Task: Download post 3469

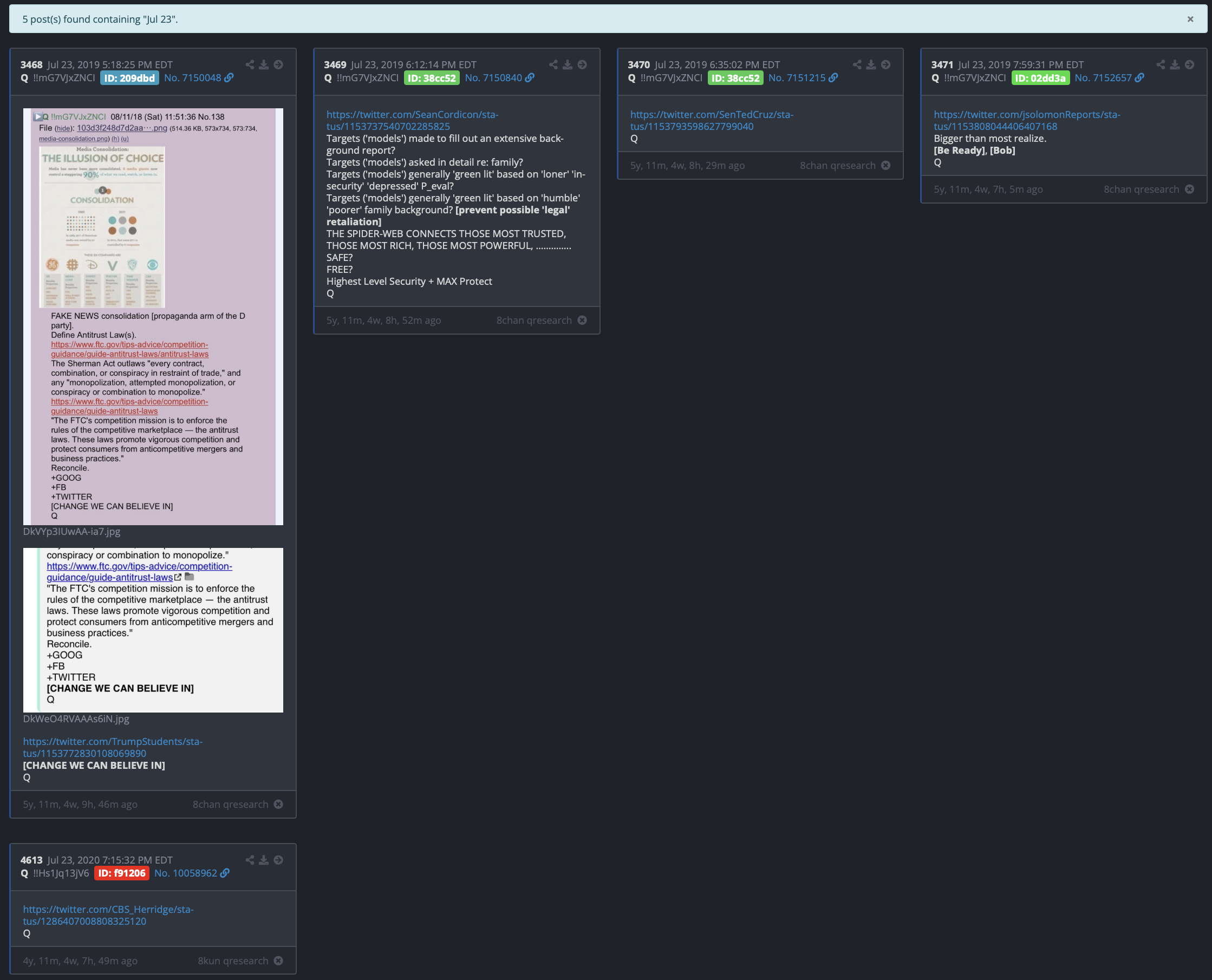Action: pos(568,64)
